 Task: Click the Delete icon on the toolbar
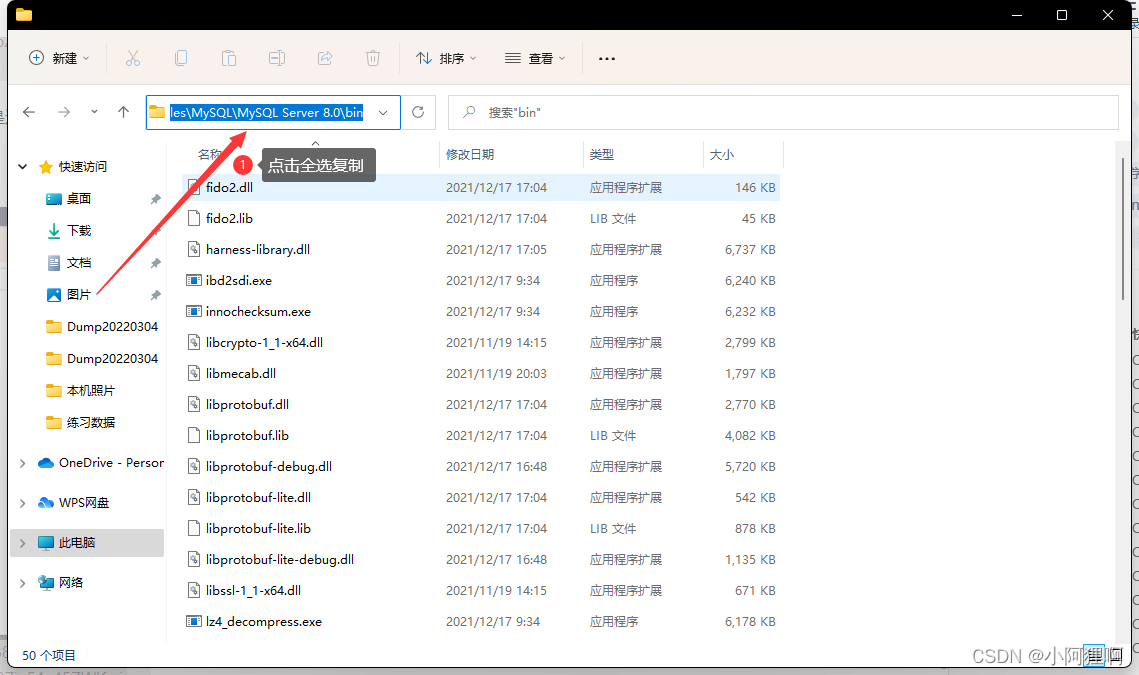(x=373, y=58)
